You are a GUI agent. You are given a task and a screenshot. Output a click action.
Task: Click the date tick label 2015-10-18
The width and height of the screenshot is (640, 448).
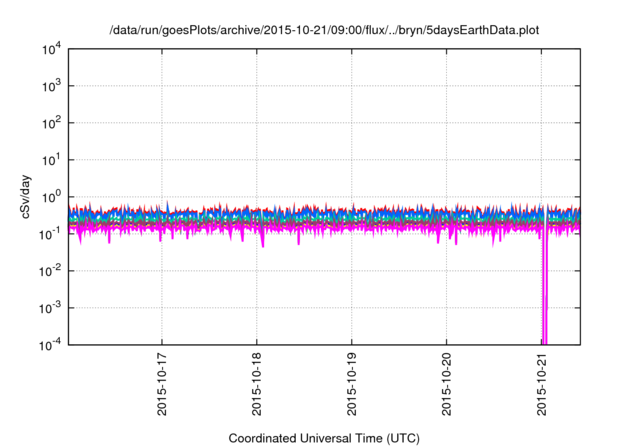(x=257, y=384)
